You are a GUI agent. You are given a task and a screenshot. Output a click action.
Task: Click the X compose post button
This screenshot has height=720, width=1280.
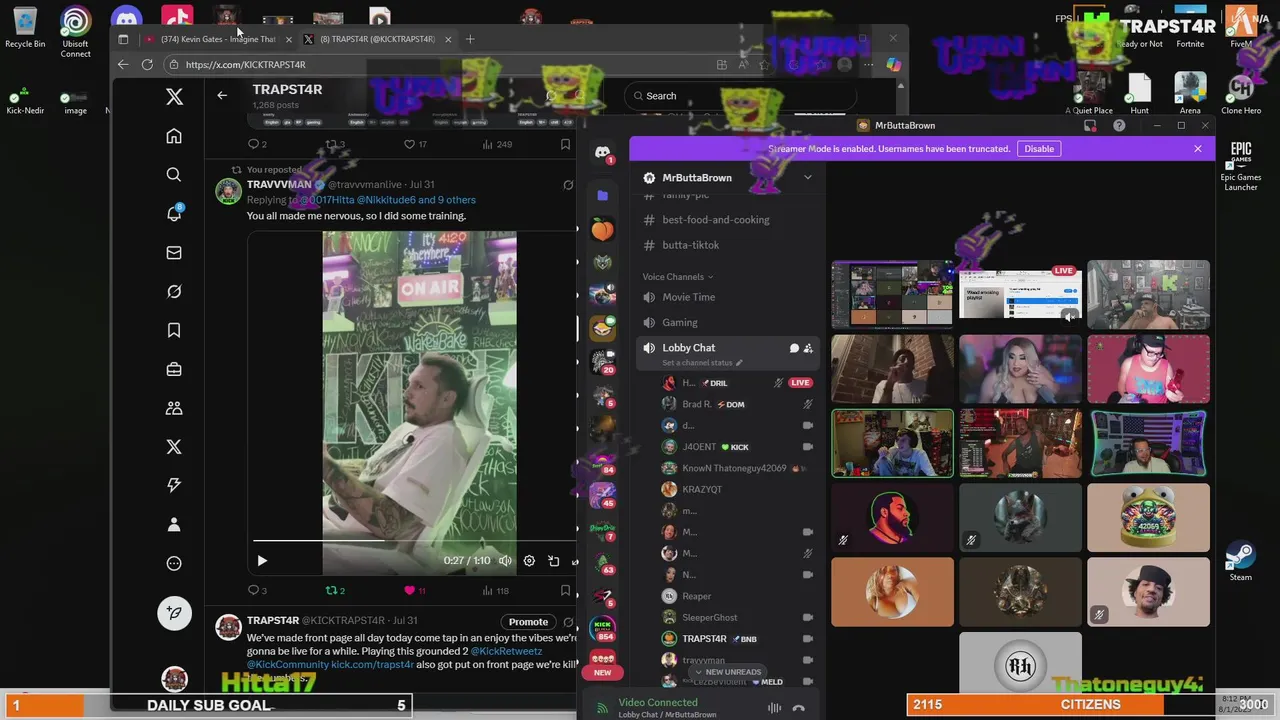(x=174, y=613)
